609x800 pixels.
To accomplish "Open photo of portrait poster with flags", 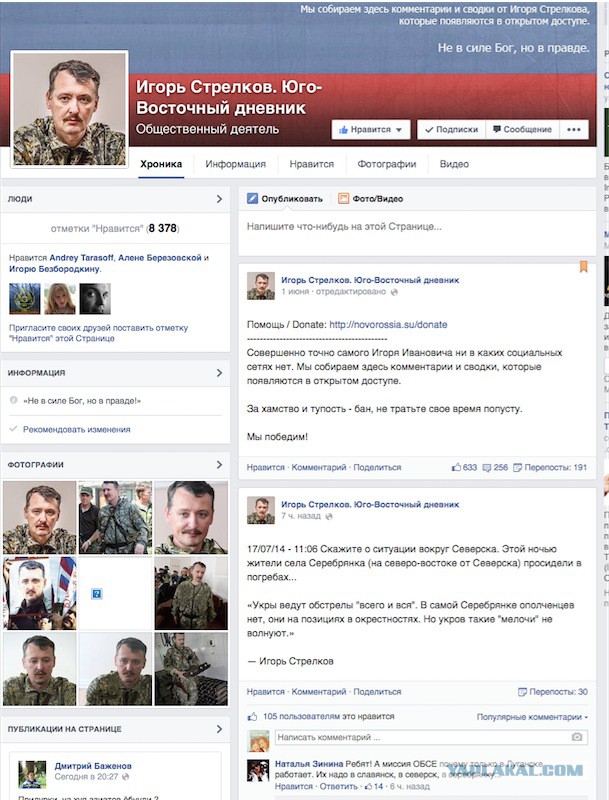I will pyautogui.click(x=39, y=593).
